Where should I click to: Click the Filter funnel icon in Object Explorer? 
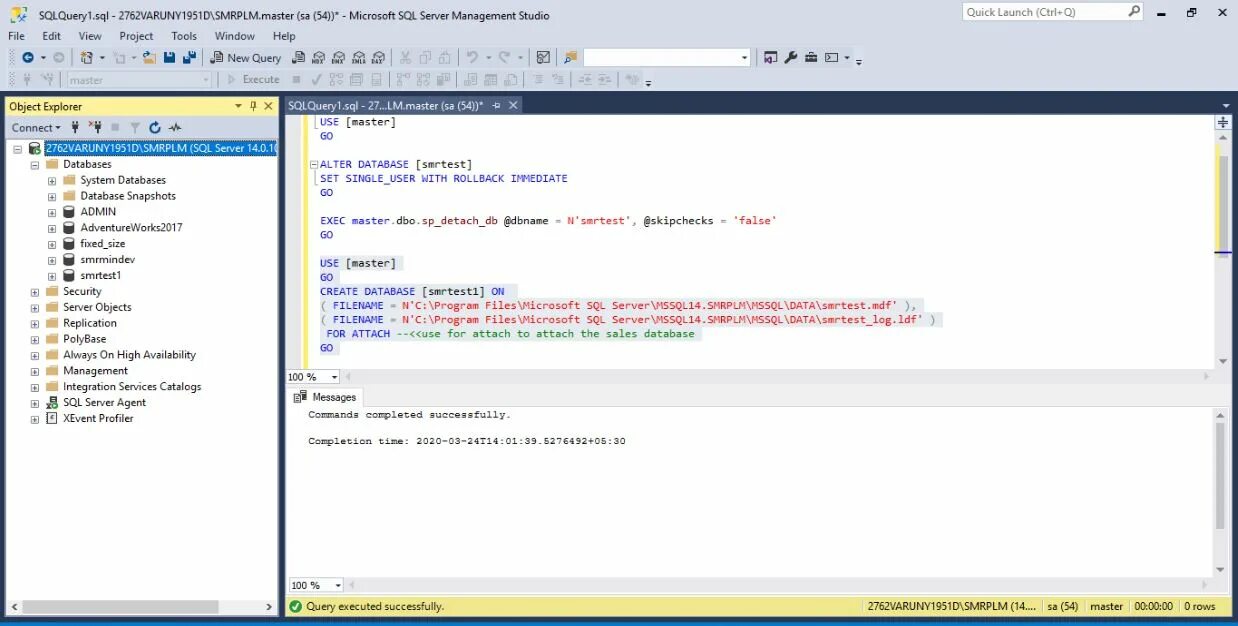point(135,128)
